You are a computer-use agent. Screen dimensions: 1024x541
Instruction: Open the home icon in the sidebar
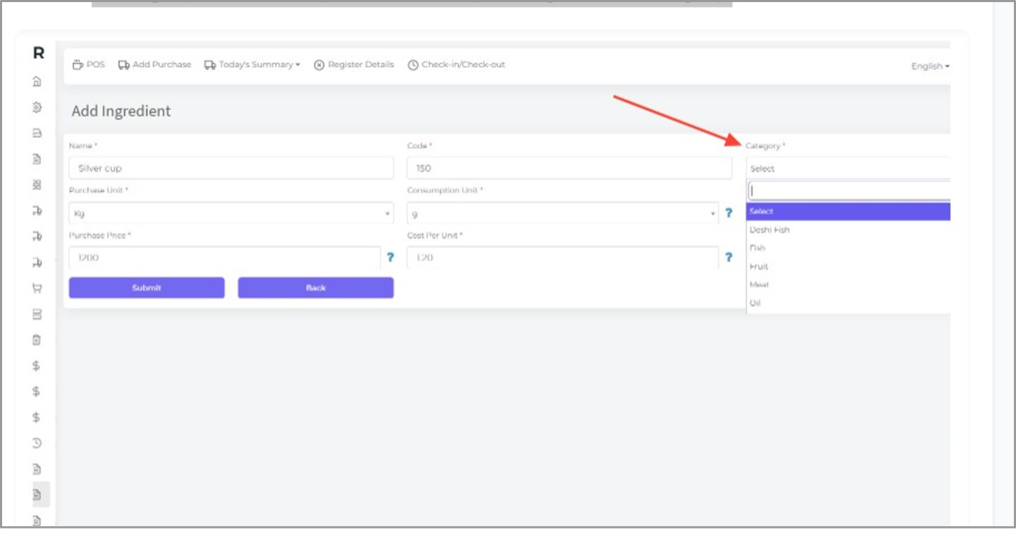pyautogui.click(x=37, y=82)
